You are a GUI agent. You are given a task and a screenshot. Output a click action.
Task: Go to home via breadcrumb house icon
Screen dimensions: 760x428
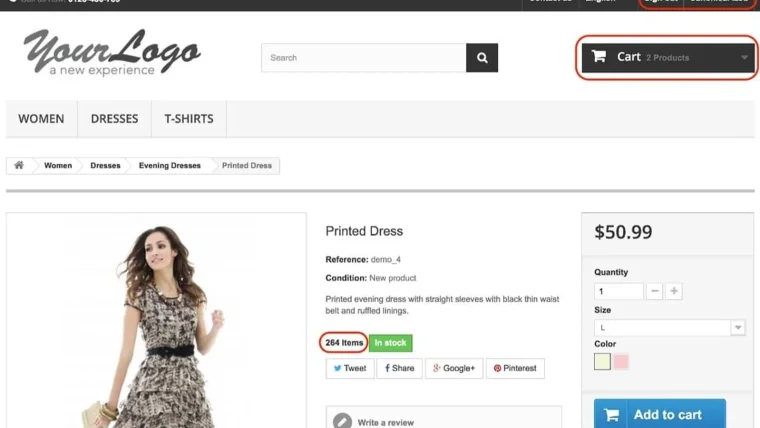(x=19, y=165)
